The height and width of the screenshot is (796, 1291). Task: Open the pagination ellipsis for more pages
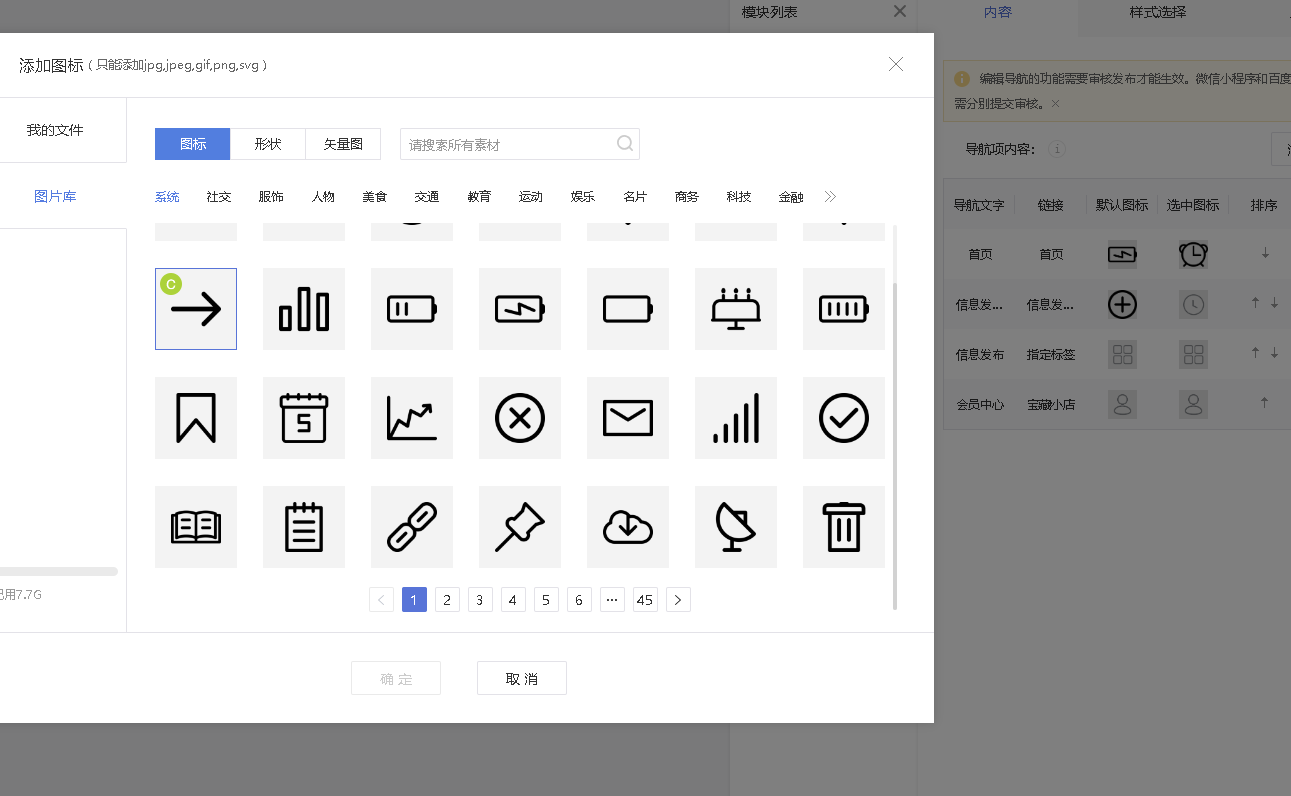click(x=612, y=600)
